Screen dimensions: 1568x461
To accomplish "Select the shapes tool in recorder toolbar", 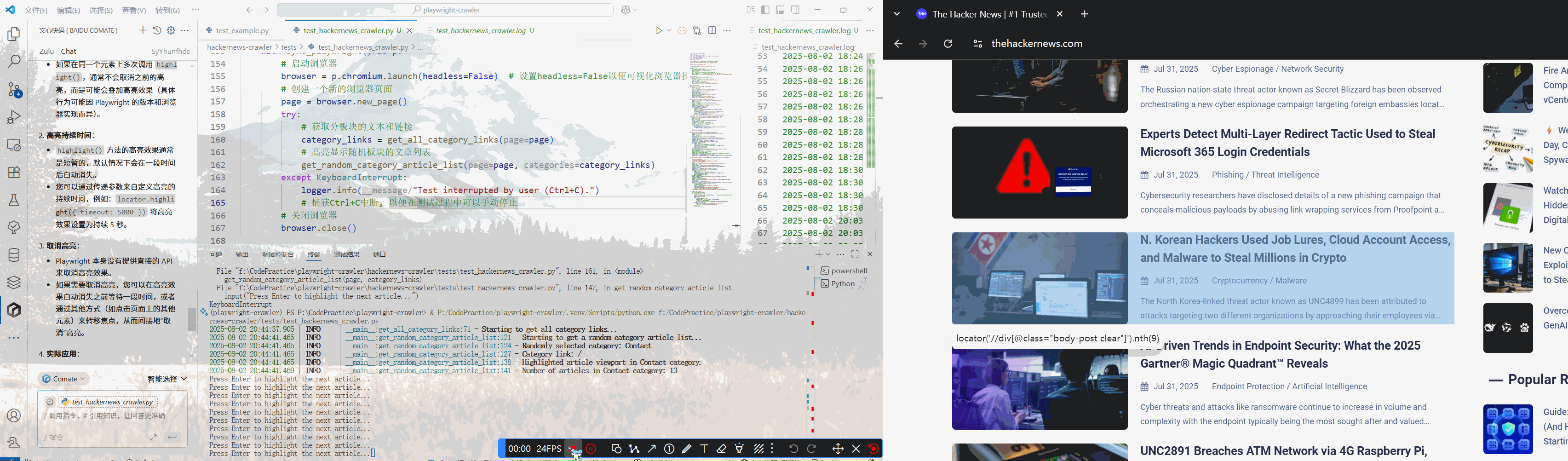I will 616,449.
